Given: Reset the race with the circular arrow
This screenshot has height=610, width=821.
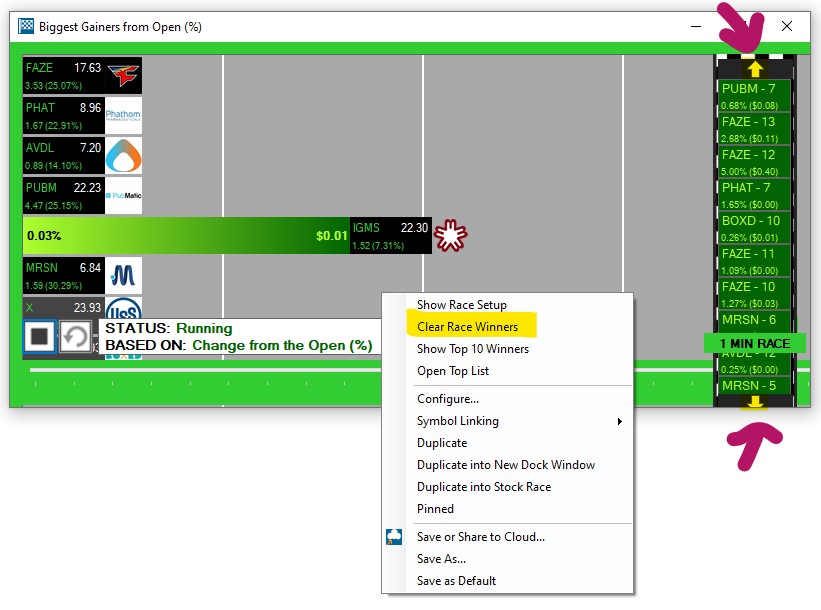Looking at the screenshot, I should click(x=76, y=337).
